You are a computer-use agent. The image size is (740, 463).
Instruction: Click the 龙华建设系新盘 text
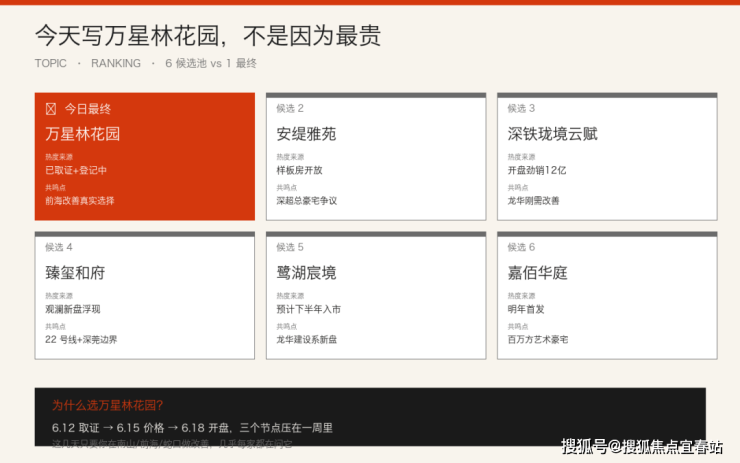(x=307, y=339)
